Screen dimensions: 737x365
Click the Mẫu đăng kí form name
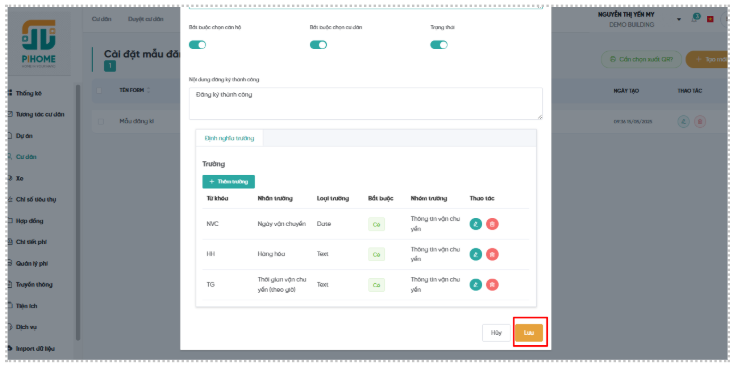(x=137, y=122)
